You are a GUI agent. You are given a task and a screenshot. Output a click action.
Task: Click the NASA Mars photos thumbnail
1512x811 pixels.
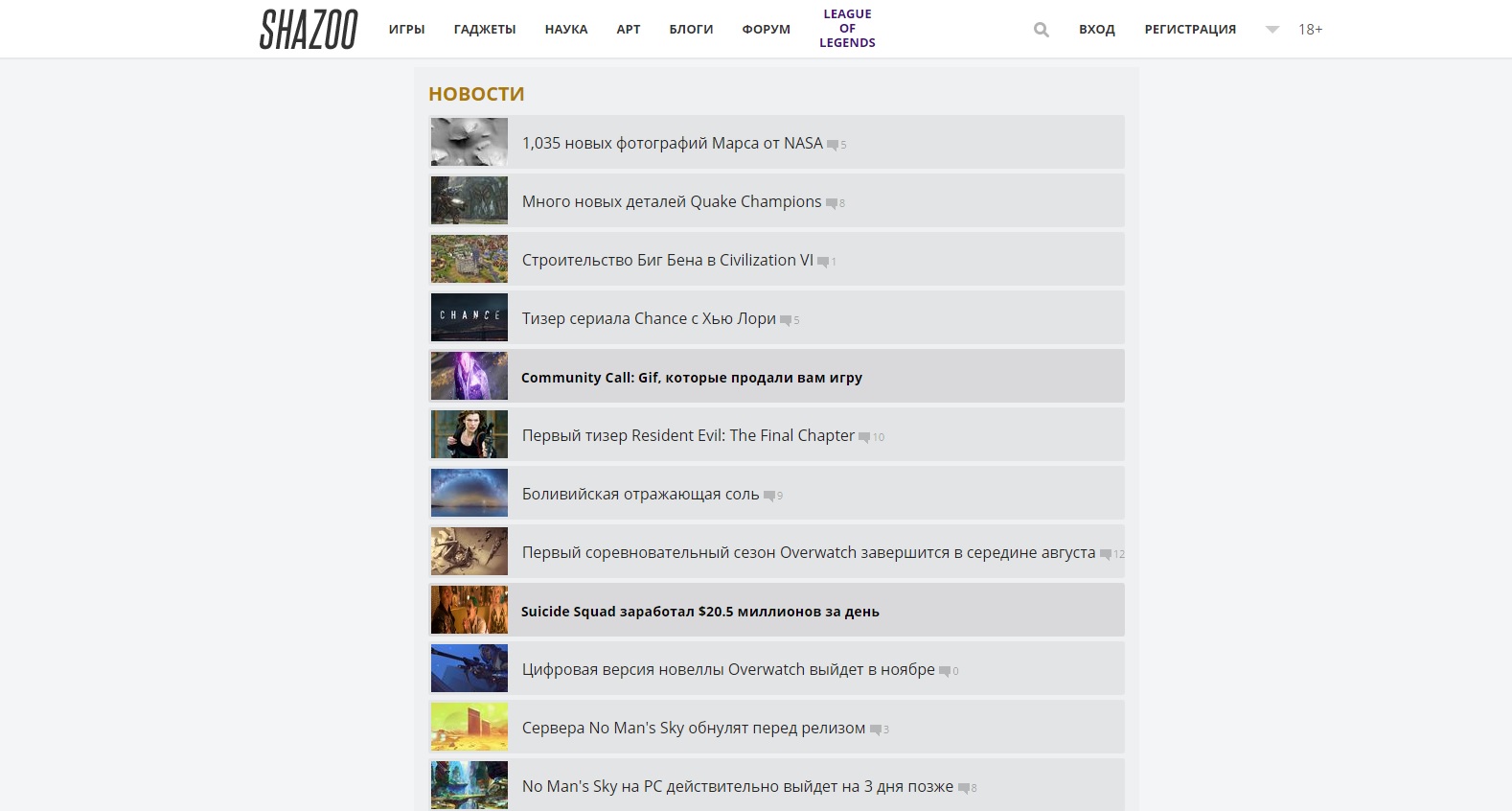pos(470,142)
